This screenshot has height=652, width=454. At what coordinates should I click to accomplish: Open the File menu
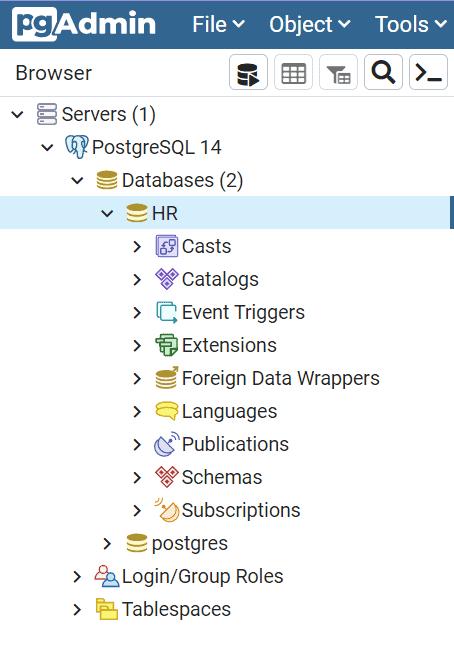[218, 24]
